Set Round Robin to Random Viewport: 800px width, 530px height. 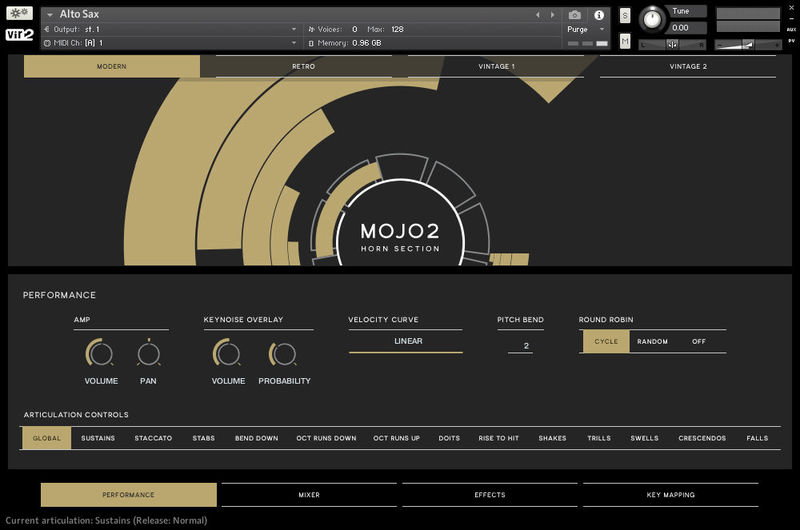click(x=652, y=342)
